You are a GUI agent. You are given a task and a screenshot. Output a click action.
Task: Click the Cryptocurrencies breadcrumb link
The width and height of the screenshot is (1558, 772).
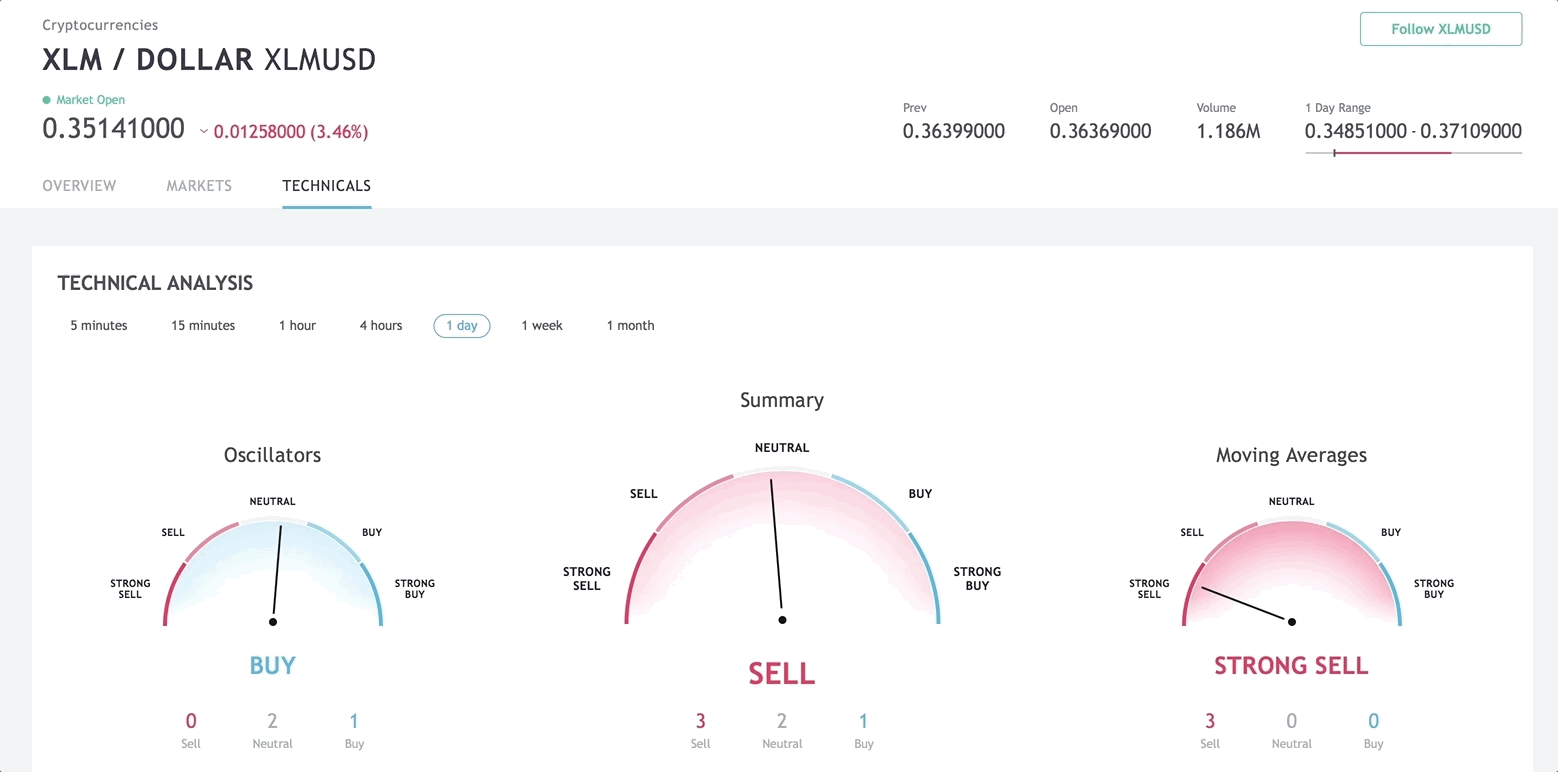pos(100,25)
